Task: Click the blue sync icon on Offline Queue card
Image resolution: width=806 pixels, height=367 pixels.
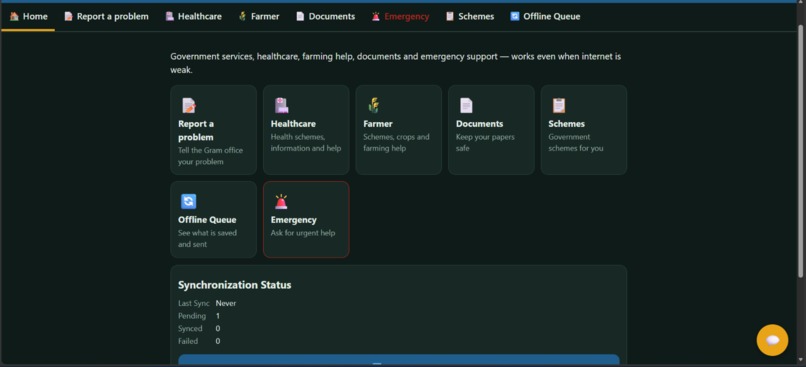Action: pyautogui.click(x=189, y=201)
